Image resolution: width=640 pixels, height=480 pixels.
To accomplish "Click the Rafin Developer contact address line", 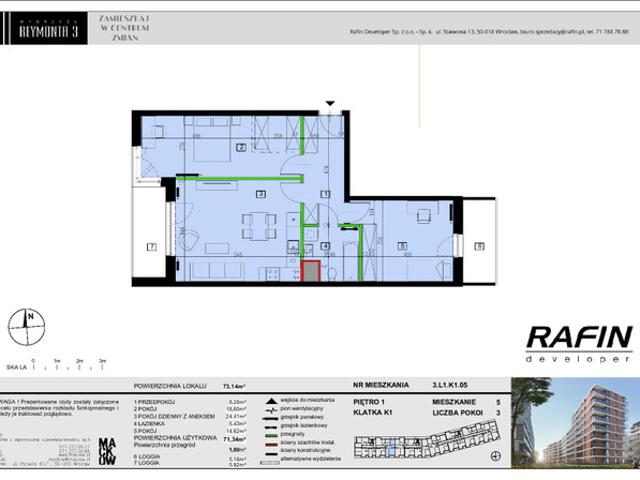I will (x=489, y=31).
